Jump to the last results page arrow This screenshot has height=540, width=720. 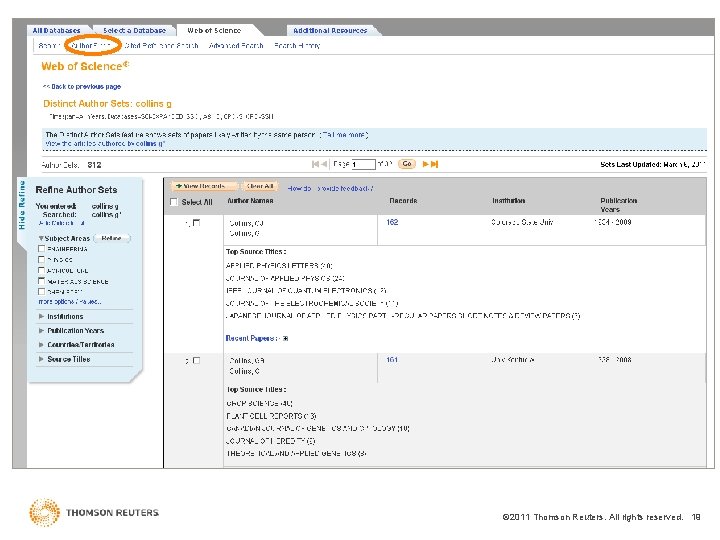(434, 164)
